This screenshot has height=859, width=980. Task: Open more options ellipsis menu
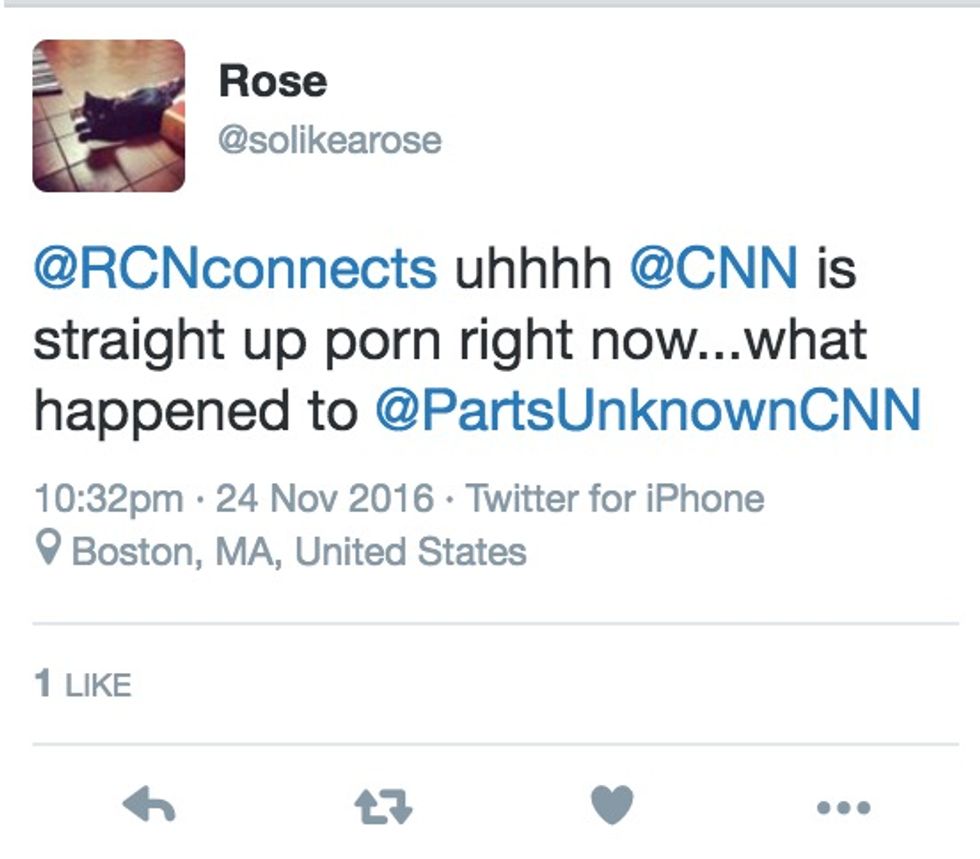point(842,806)
